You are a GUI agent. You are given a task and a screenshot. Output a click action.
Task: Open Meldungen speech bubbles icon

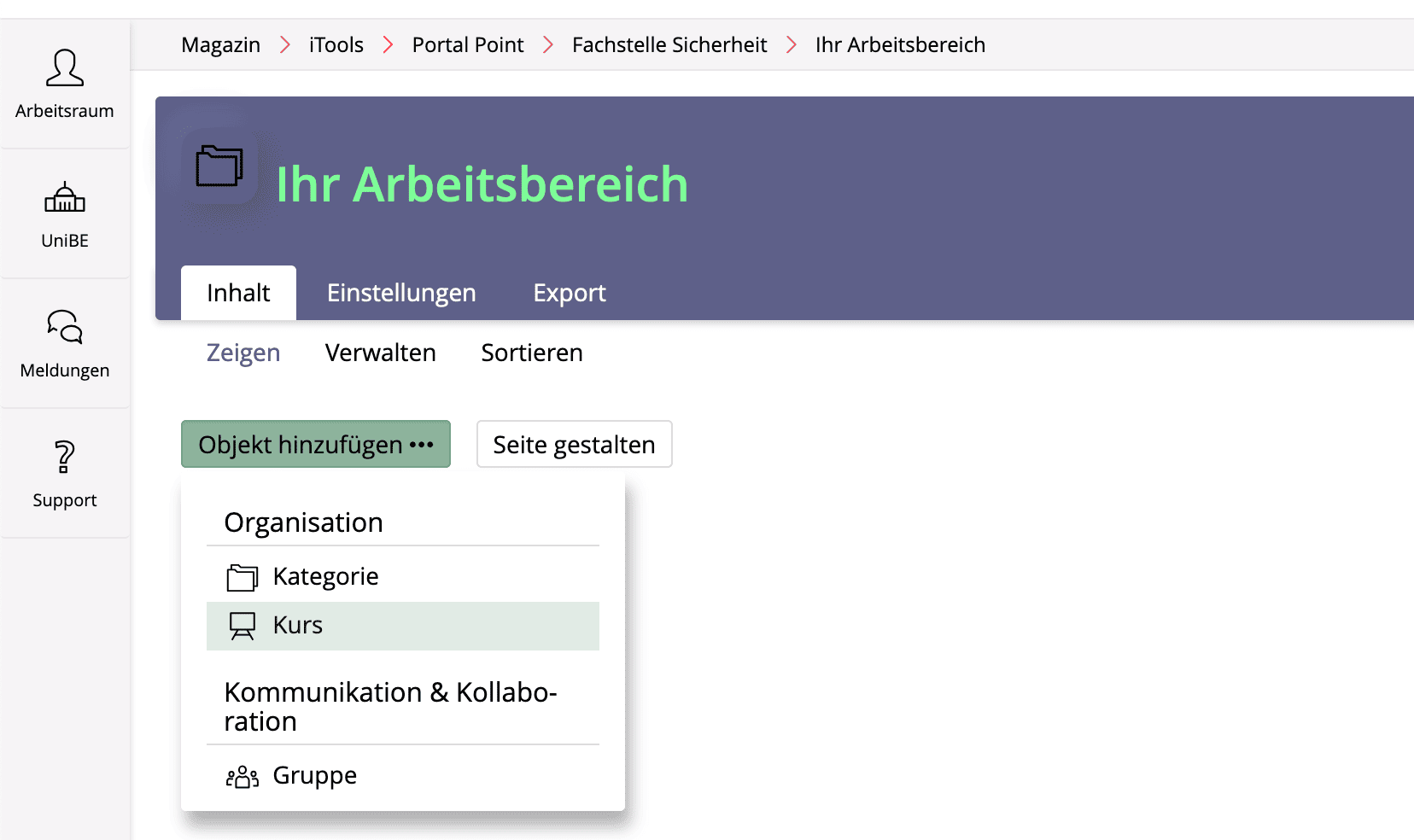65,327
